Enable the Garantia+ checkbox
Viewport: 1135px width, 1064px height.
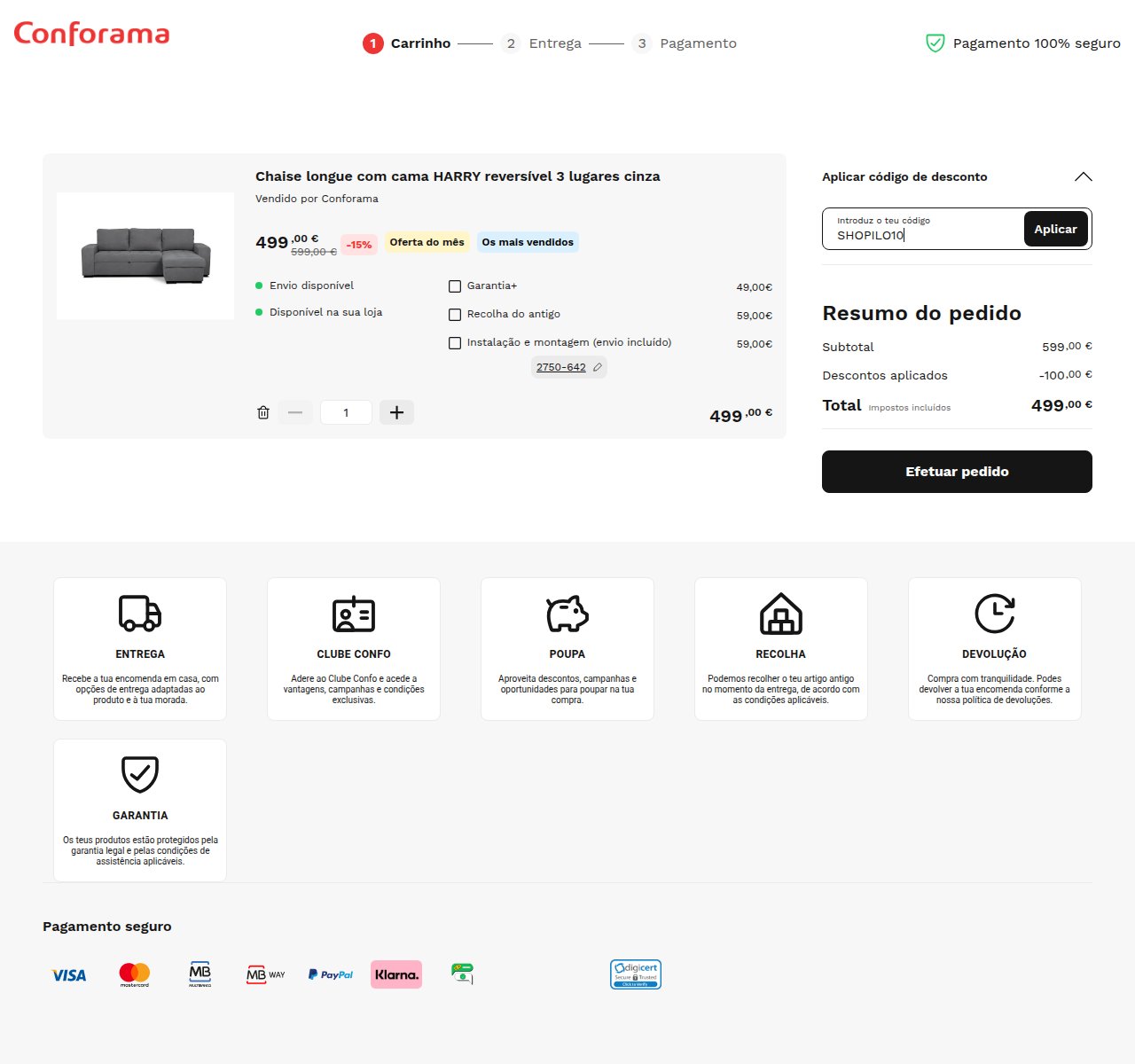[455, 286]
